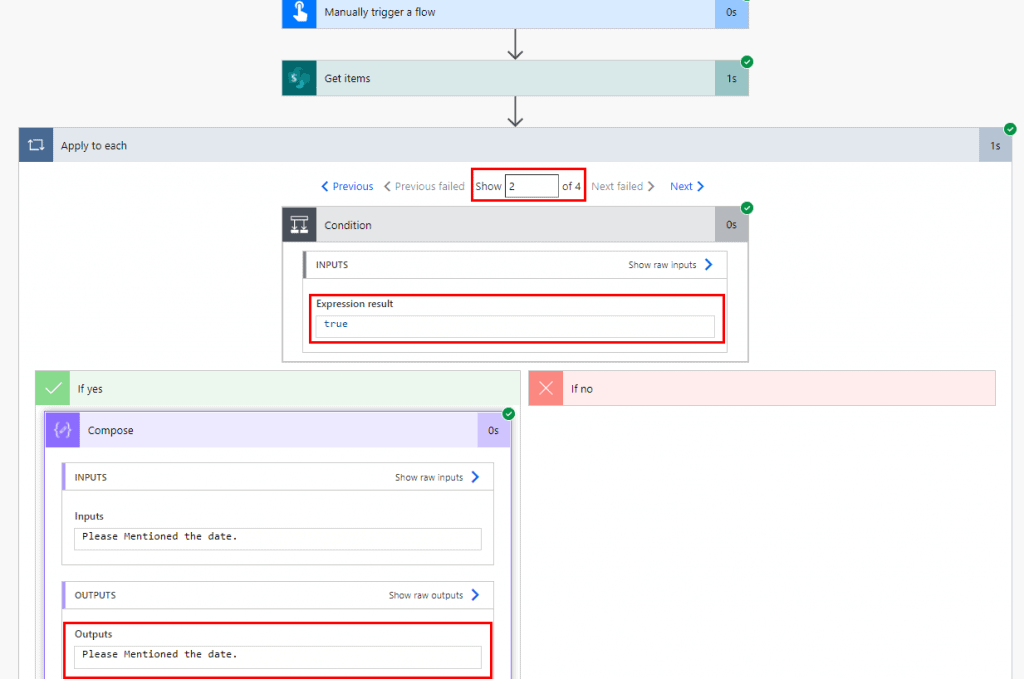Image resolution: width=1024 pixels, height=679 pixels.
Task: Collapse the Compose card header
Action: 279,430
